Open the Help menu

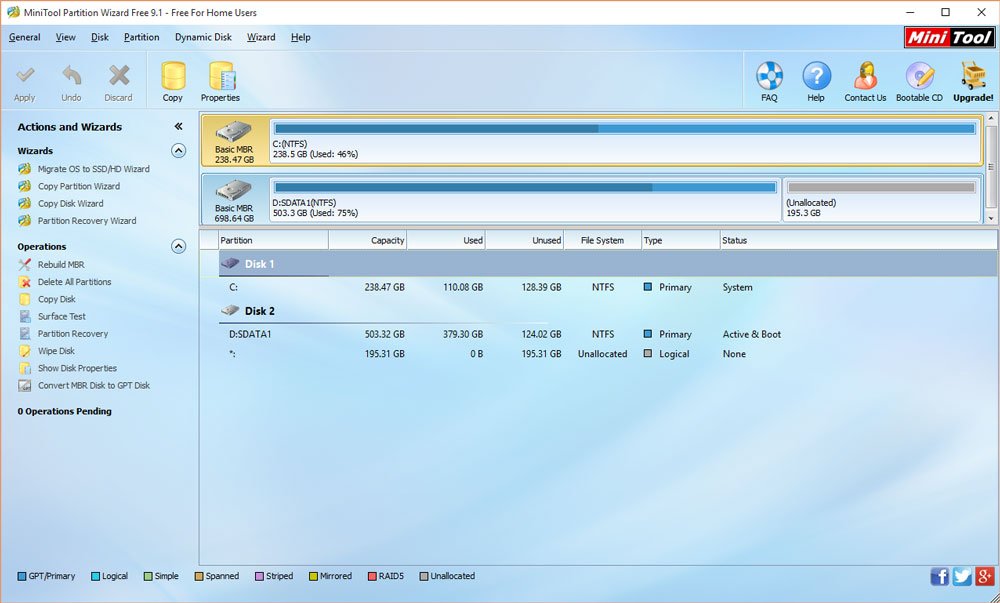(x=301, y=37)
